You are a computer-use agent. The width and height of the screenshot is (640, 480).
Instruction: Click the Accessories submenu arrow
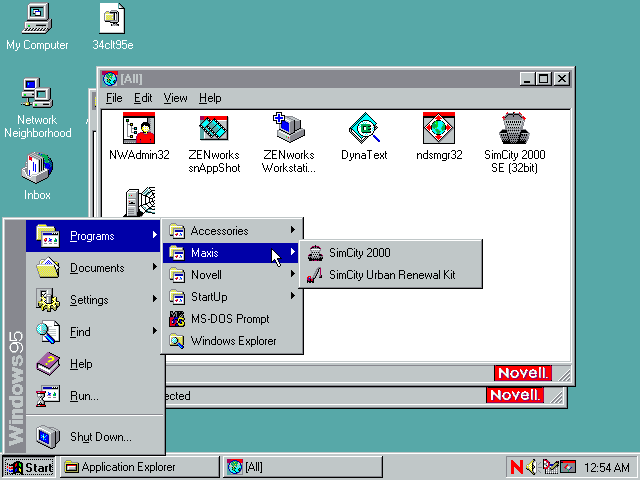(x=293, y=230)
